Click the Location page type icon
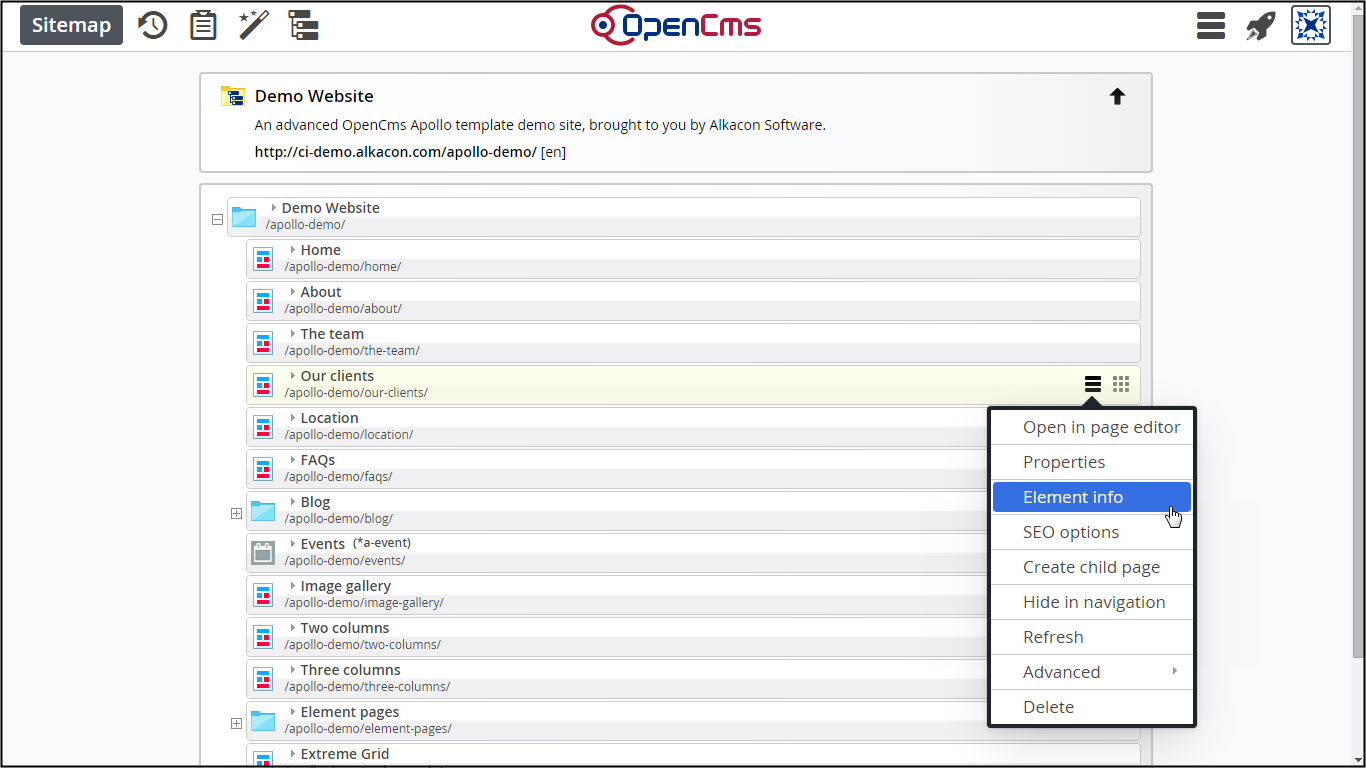Viewport: 1366px width, 768px height. coord(263,427)
